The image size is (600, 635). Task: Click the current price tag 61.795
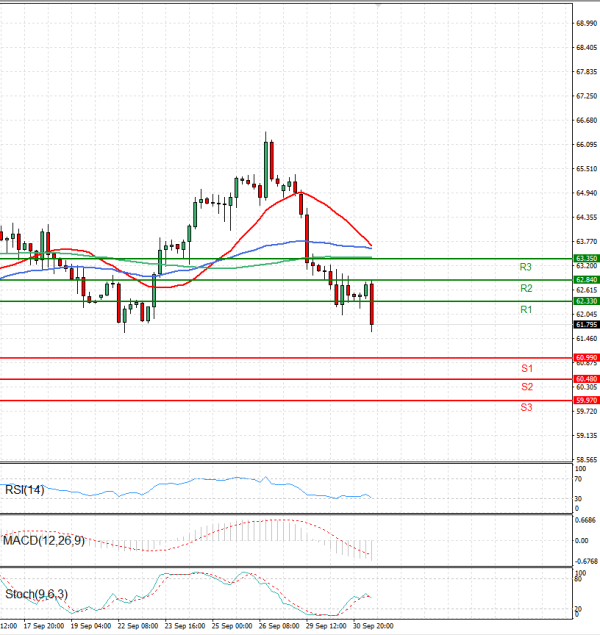pyautogui.click(x=586, y=324)
